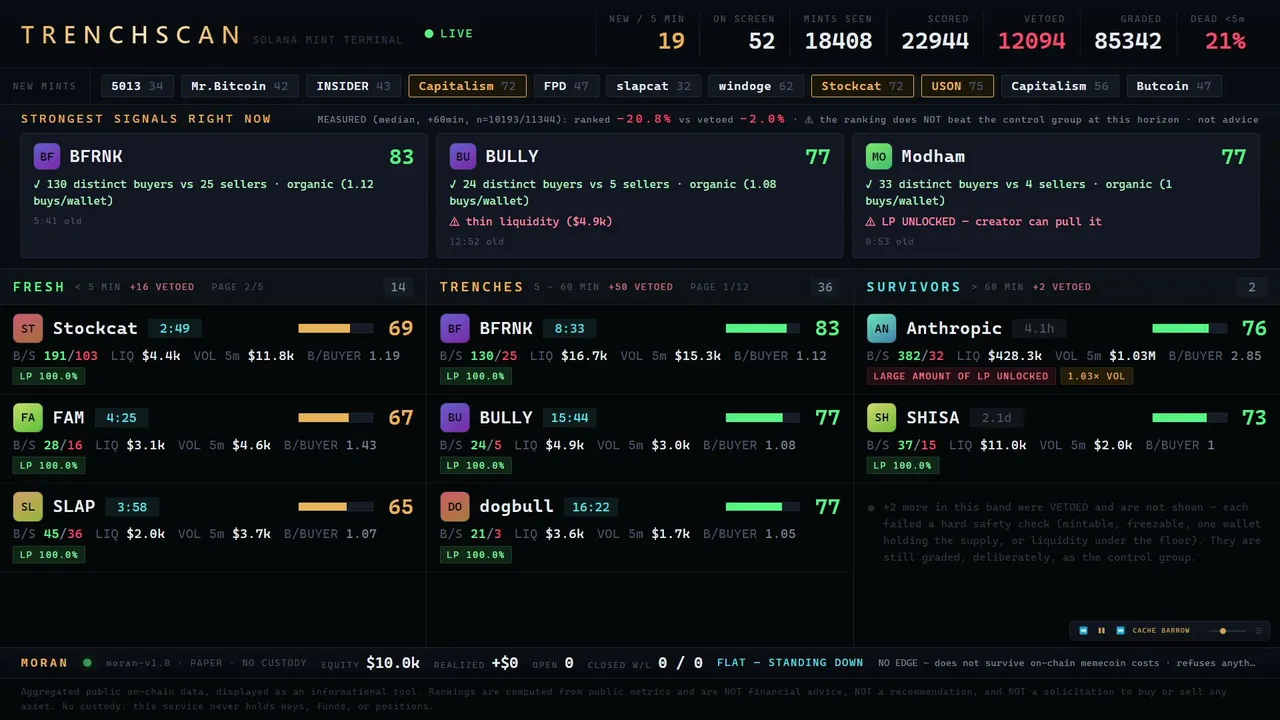This screenshot has height=720, width=1280.
Task: Click the AN avatar of Anthropic row
Action: pyautogui.click(x=881, y=328)
